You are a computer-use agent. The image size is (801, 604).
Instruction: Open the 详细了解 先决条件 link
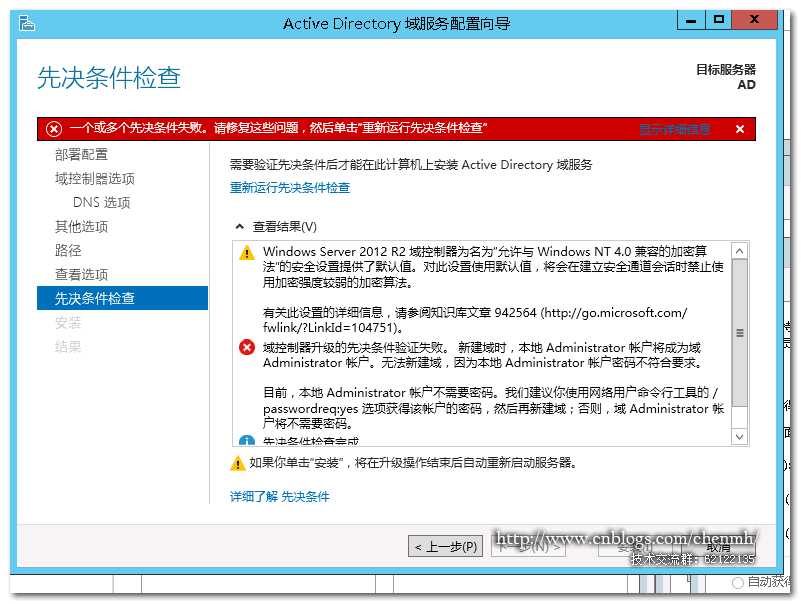pos(279,496)
